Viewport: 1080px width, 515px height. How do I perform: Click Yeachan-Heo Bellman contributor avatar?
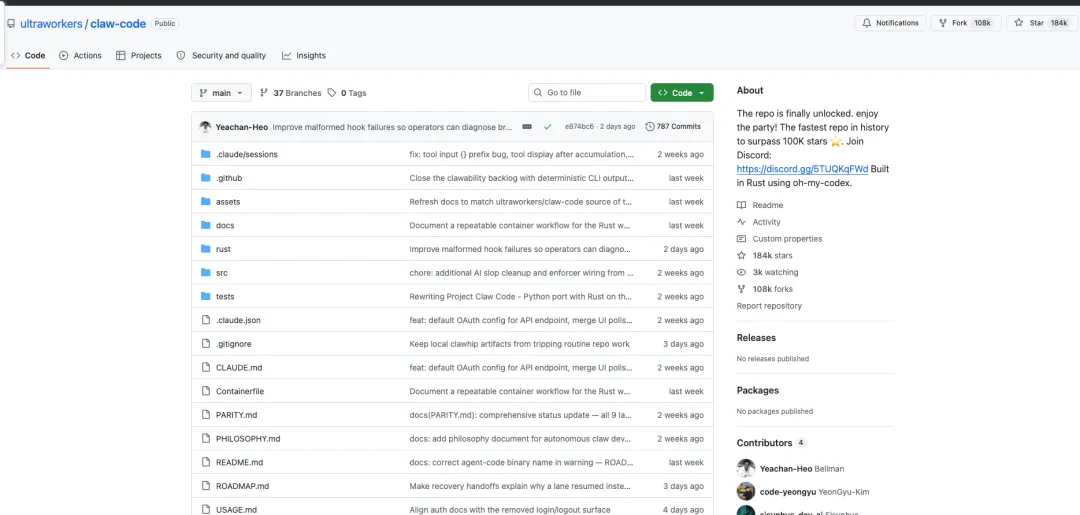[746, 469]
